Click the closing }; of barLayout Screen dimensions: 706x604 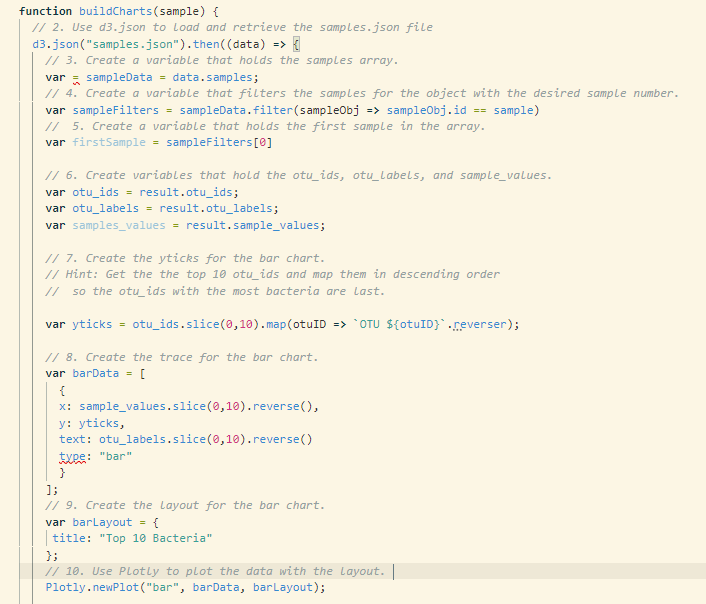tap(52, 555)
